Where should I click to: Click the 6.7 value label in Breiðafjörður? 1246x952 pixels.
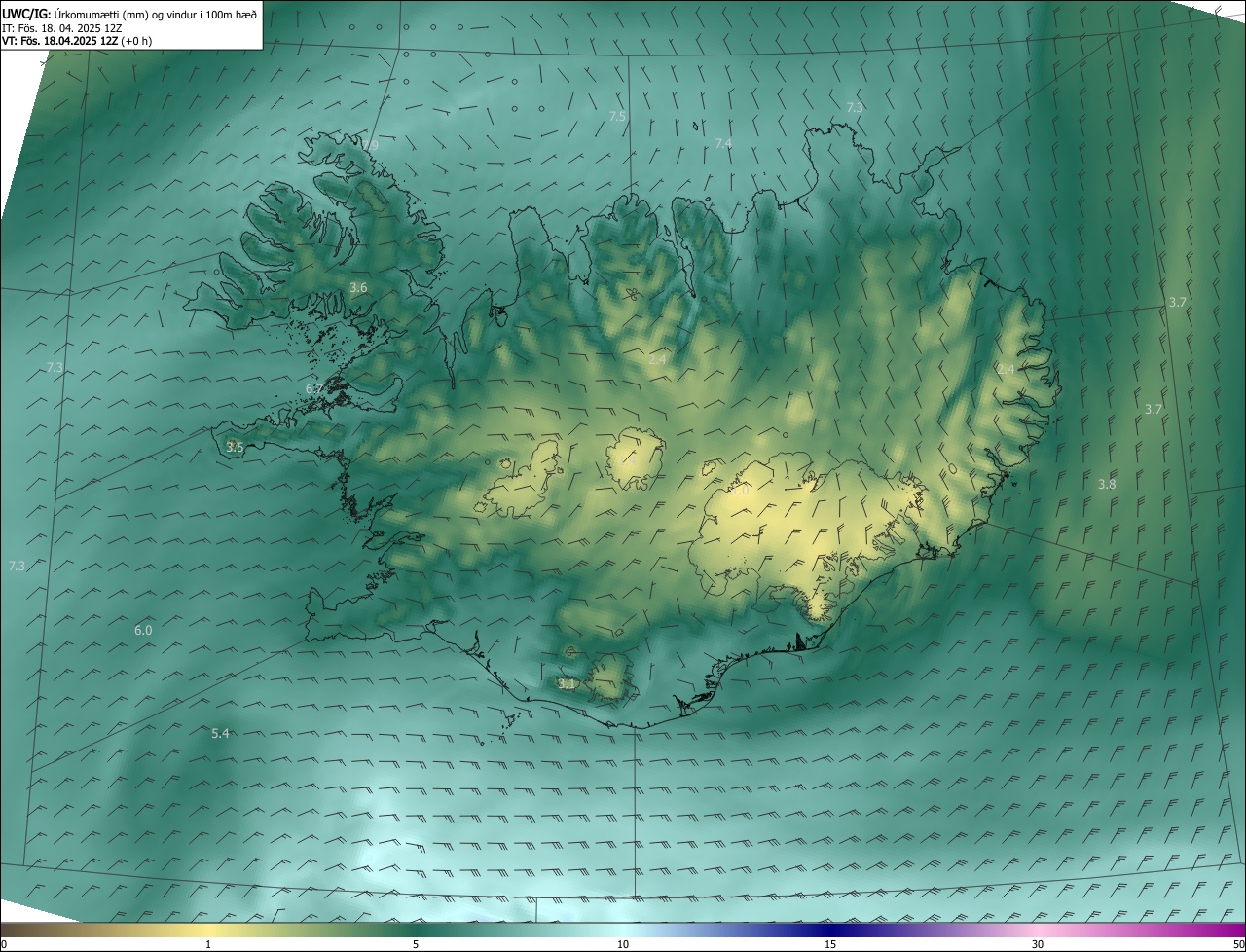coord(314,389)
